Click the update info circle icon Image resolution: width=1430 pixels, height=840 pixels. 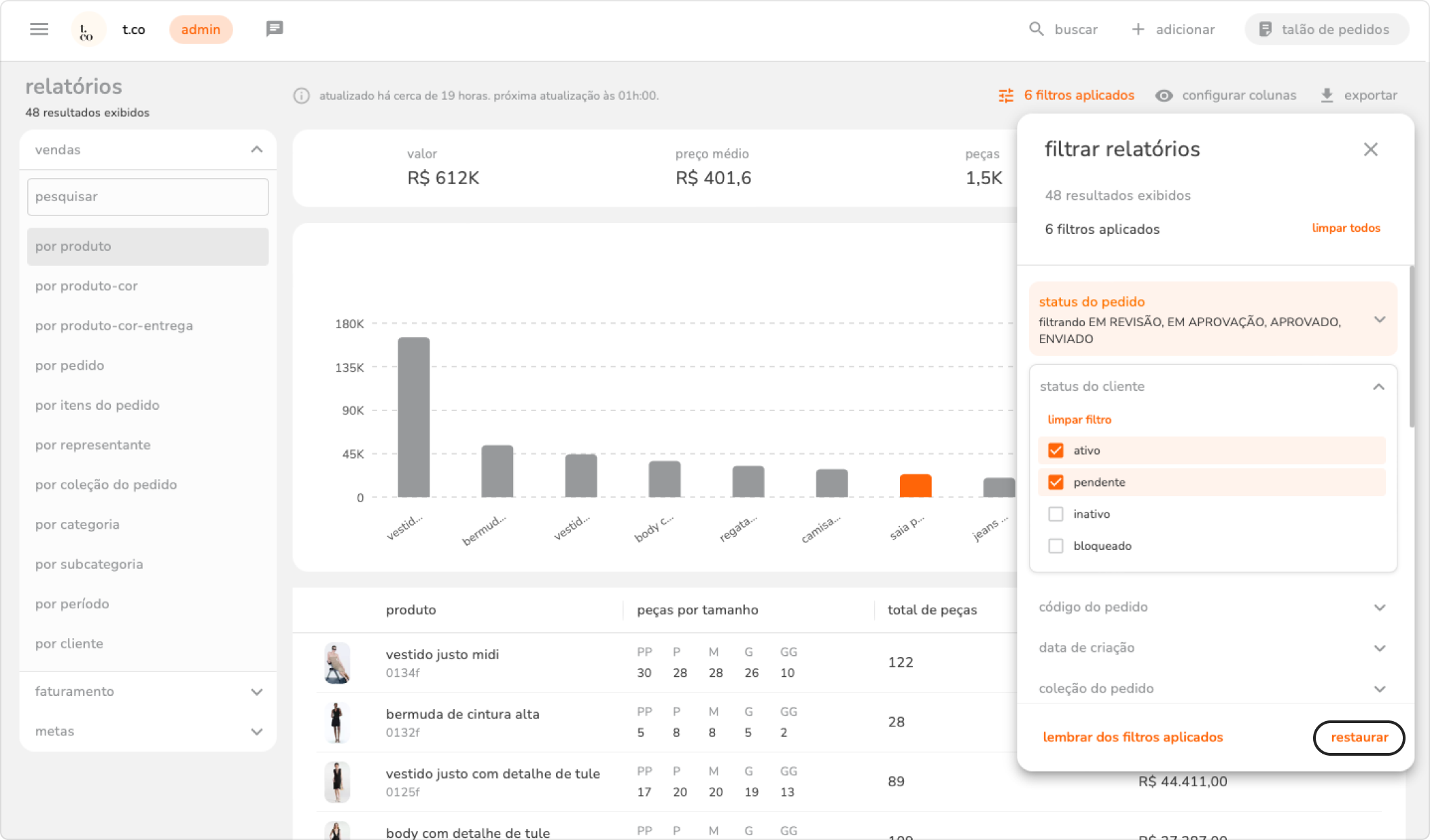301,96
